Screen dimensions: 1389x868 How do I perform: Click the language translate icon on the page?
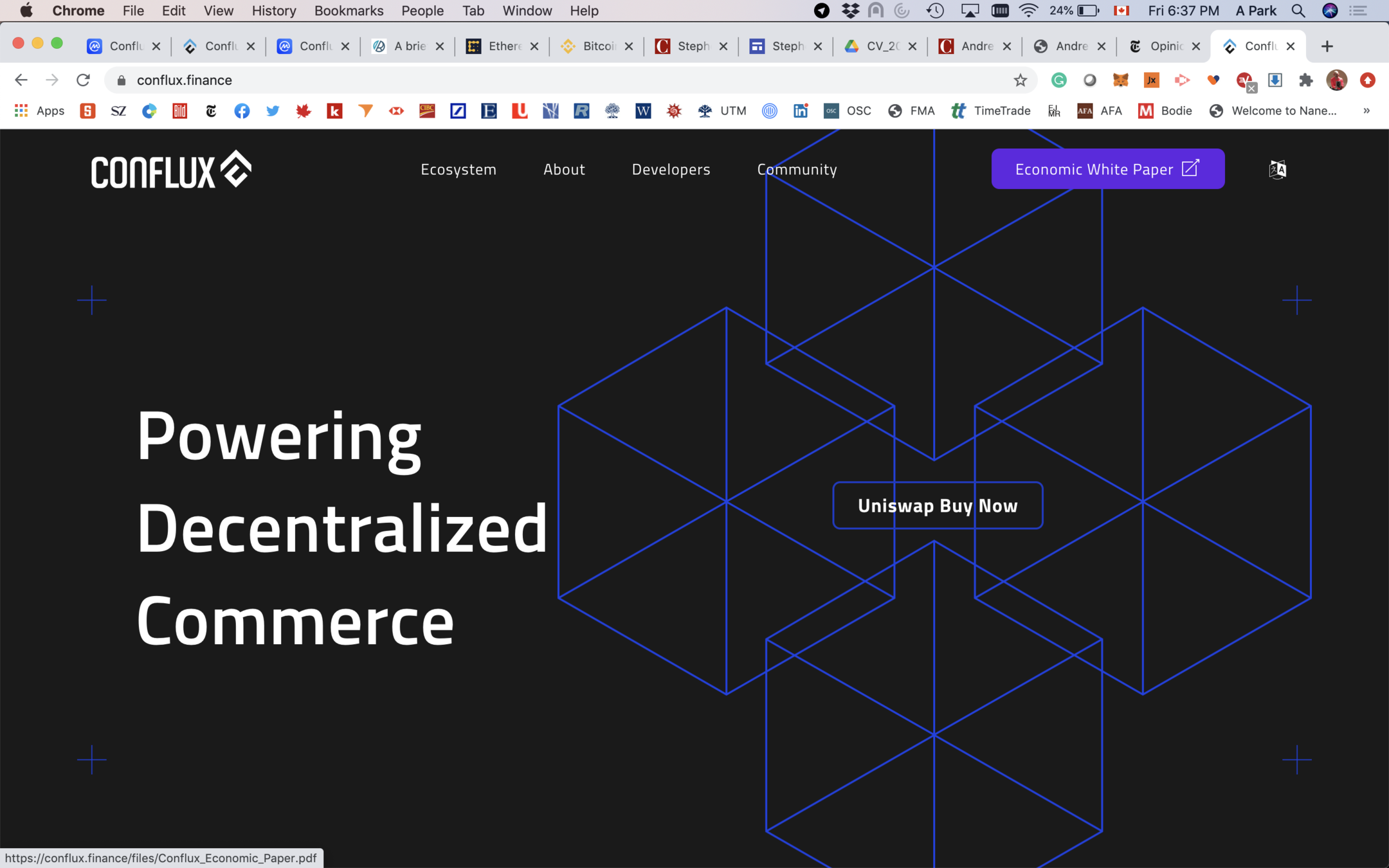(1277, 169)
